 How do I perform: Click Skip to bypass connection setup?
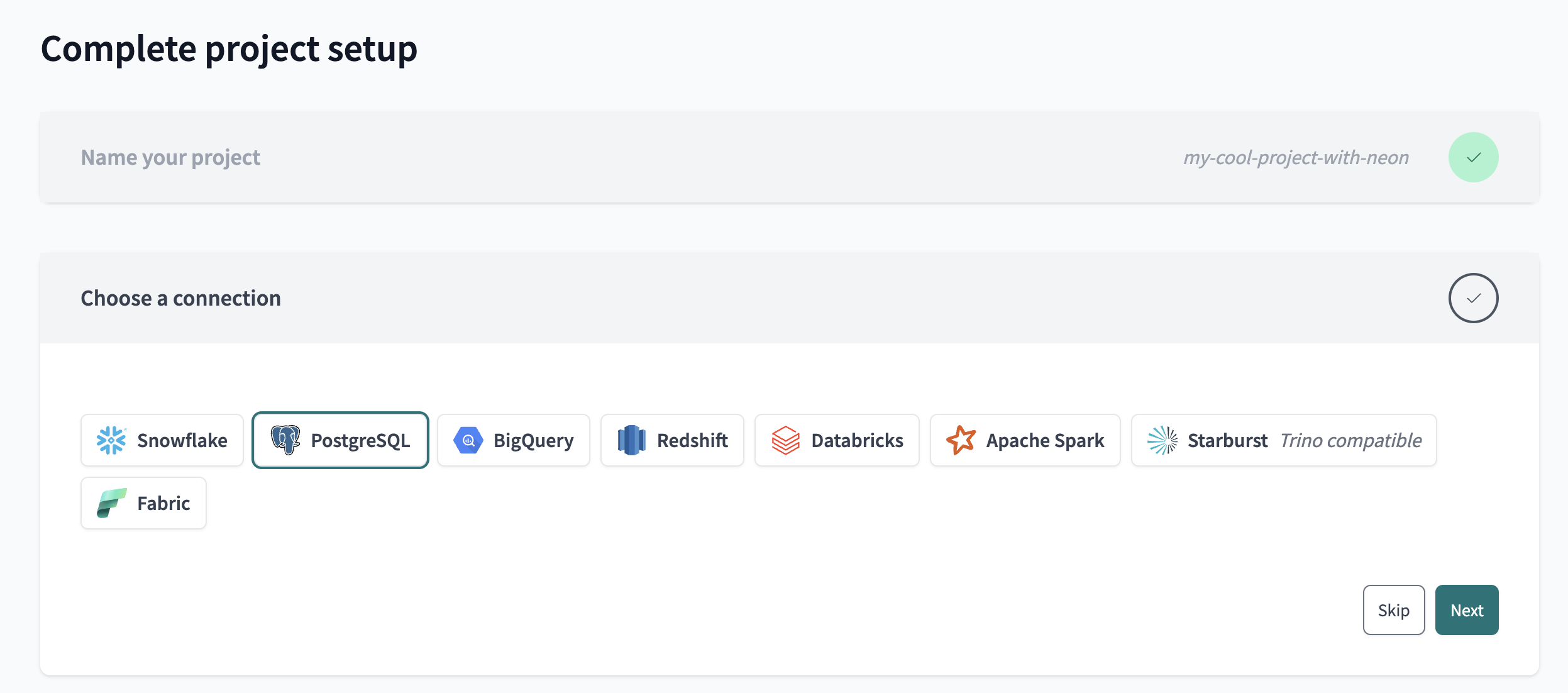(1393, 609)
